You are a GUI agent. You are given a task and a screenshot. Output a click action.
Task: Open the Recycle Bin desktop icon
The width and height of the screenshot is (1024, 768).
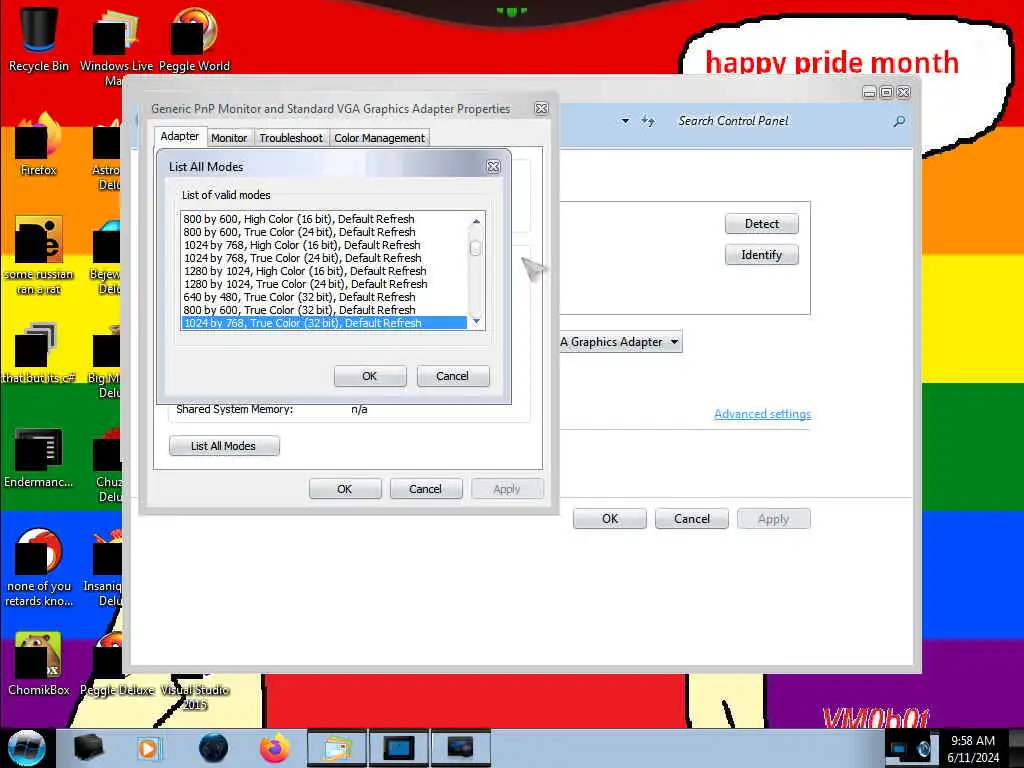39,39
